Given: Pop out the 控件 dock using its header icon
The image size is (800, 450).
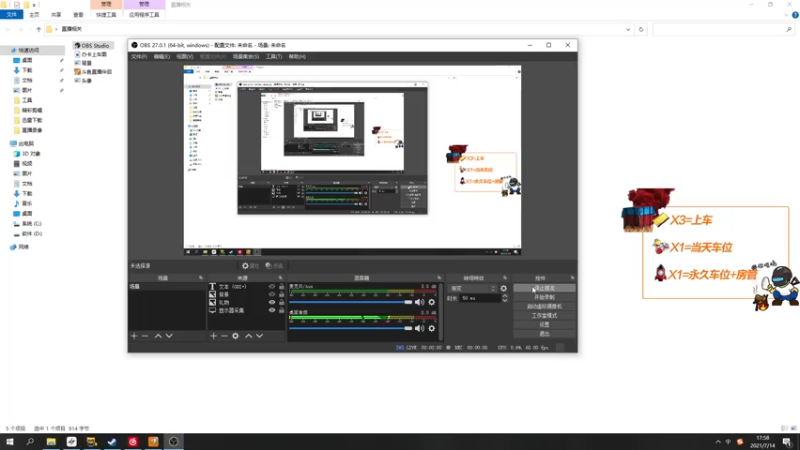Looking at the screenshot, I should pos(572,278).
